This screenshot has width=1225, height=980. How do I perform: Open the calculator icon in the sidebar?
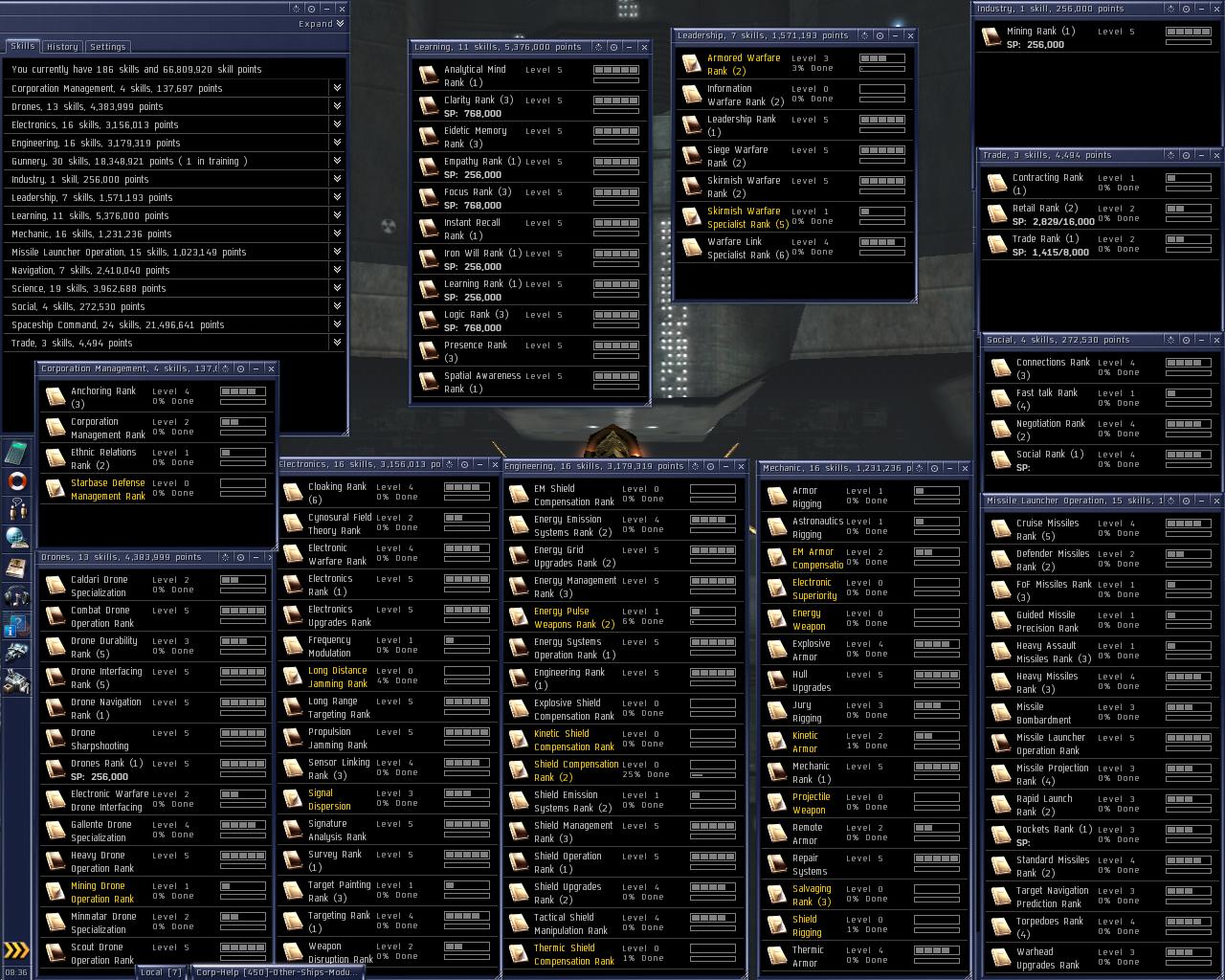(x=16, y=453)
